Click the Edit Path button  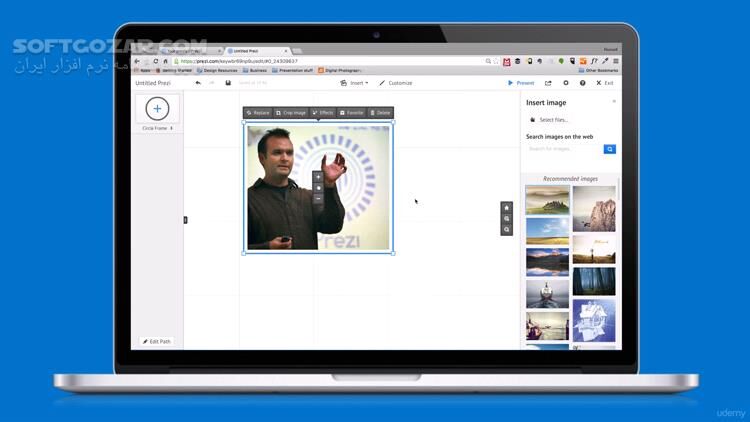click(x=157, y=342)
